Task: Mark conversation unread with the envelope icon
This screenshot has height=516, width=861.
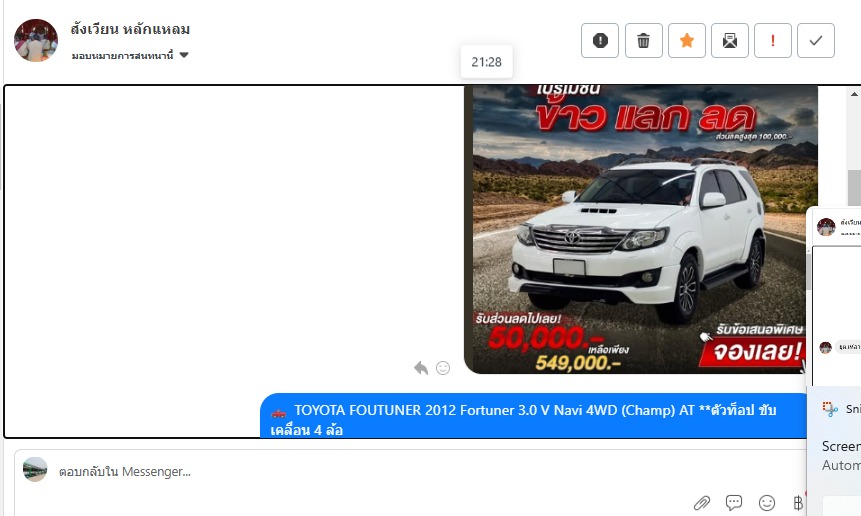Action: click(730, 41)
